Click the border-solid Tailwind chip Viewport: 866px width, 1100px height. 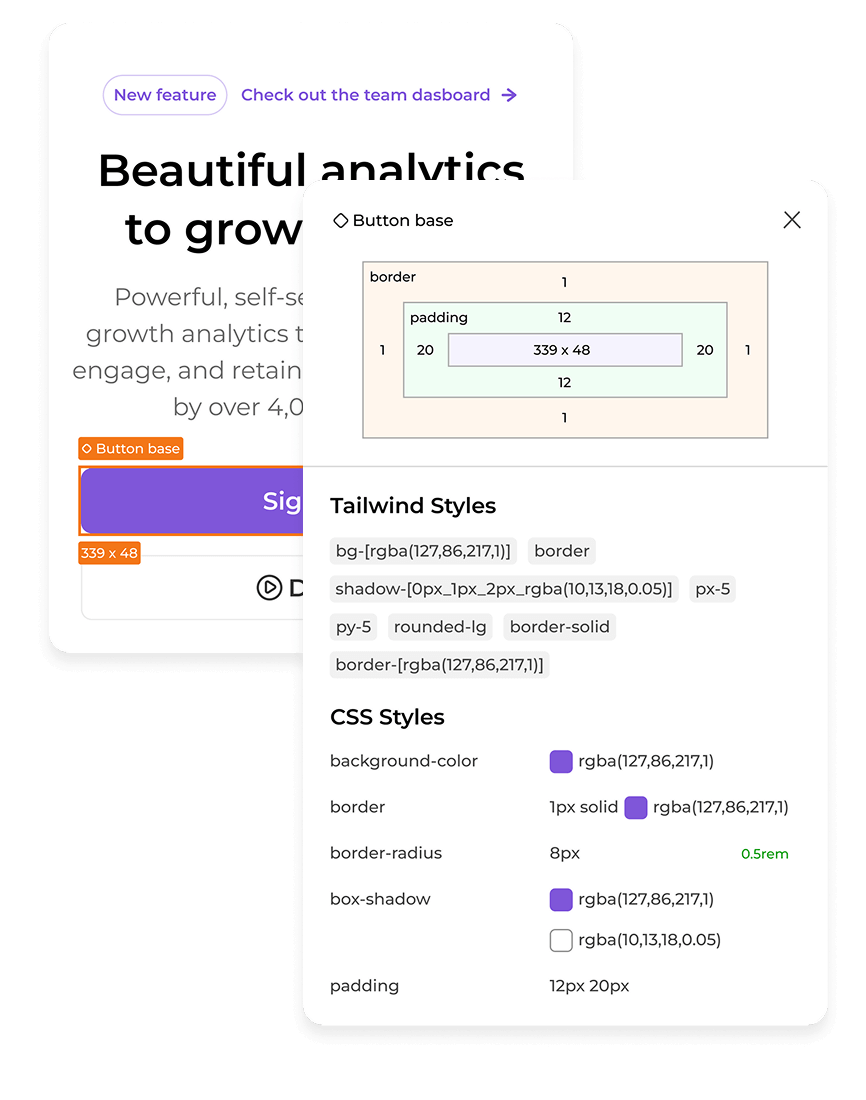(x=560, y=627)
